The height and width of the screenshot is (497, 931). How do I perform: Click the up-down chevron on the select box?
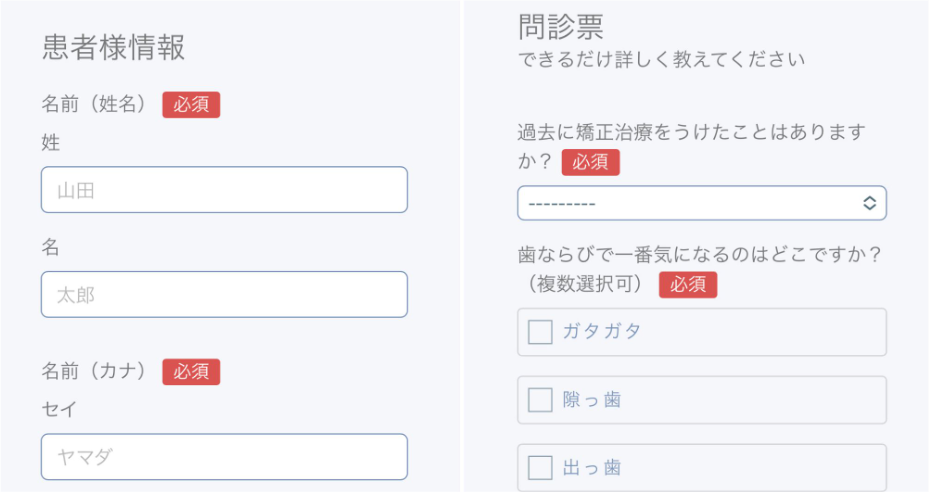pos(869,203)
